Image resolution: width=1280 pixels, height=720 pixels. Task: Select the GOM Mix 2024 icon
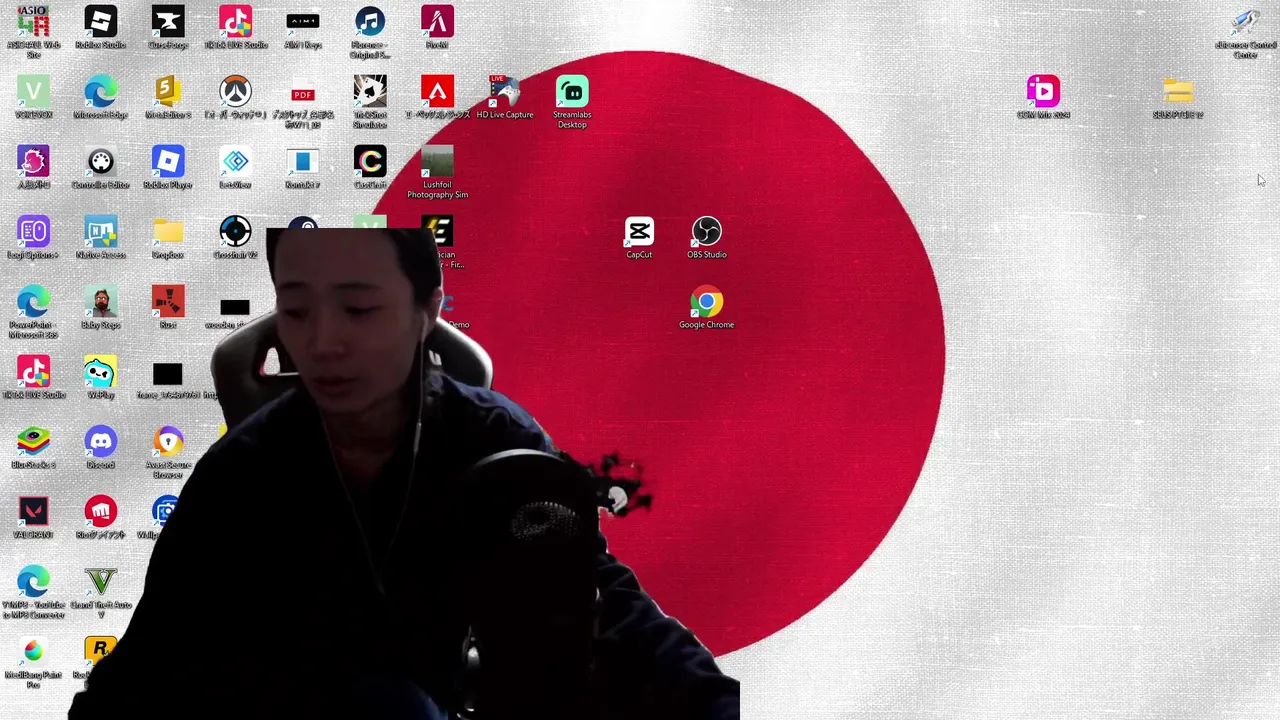point(1043,92)
